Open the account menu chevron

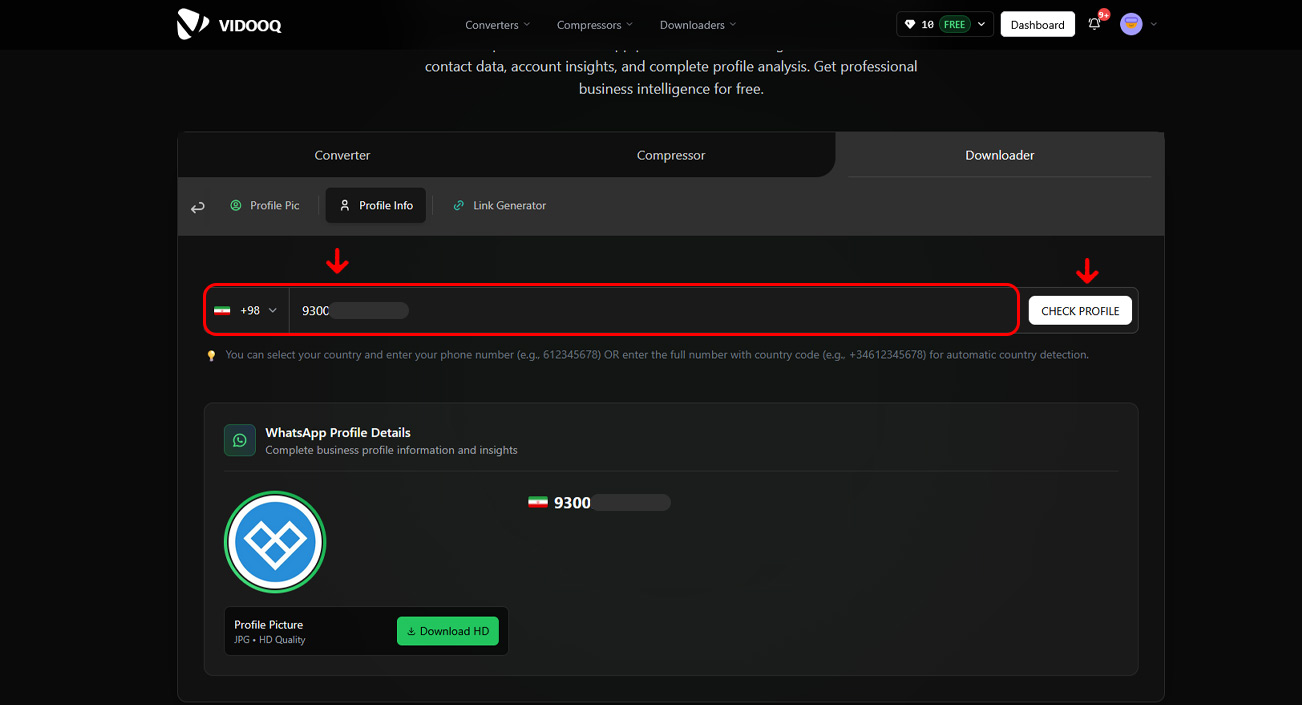point(1154,24)
